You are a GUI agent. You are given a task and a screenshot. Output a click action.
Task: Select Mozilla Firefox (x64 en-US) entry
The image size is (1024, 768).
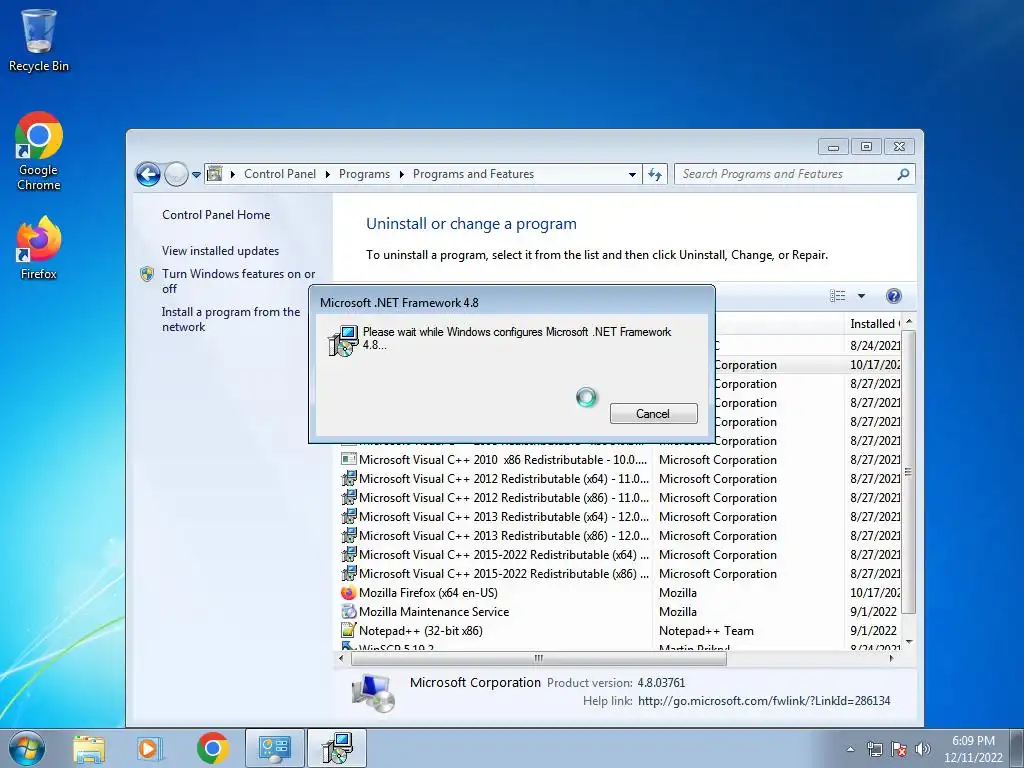tap(620, 592)
